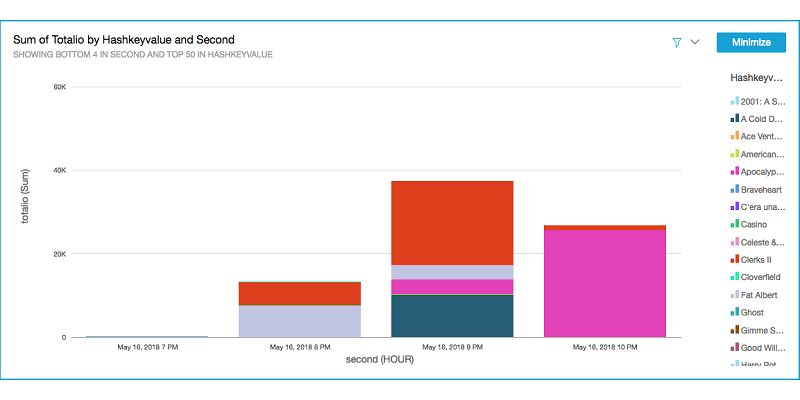Click the SHOWING BOTTOM 4 IN SECOND subtitle

[142, 55]
